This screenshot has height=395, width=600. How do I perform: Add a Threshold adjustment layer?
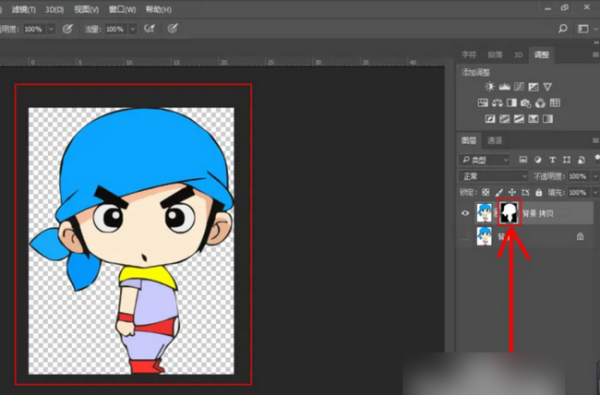pos(519,119)
